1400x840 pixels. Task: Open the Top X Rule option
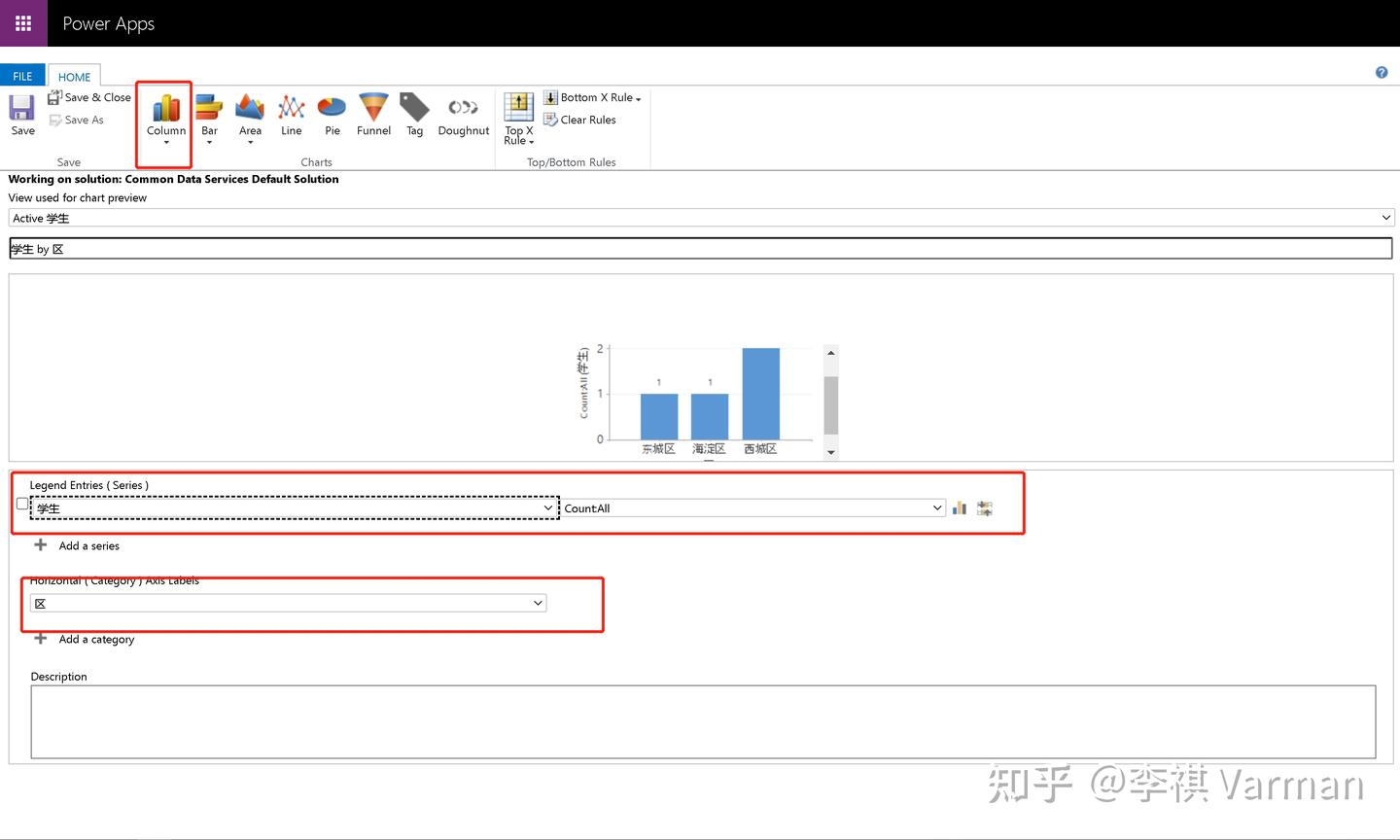click(x=519, y=119)
